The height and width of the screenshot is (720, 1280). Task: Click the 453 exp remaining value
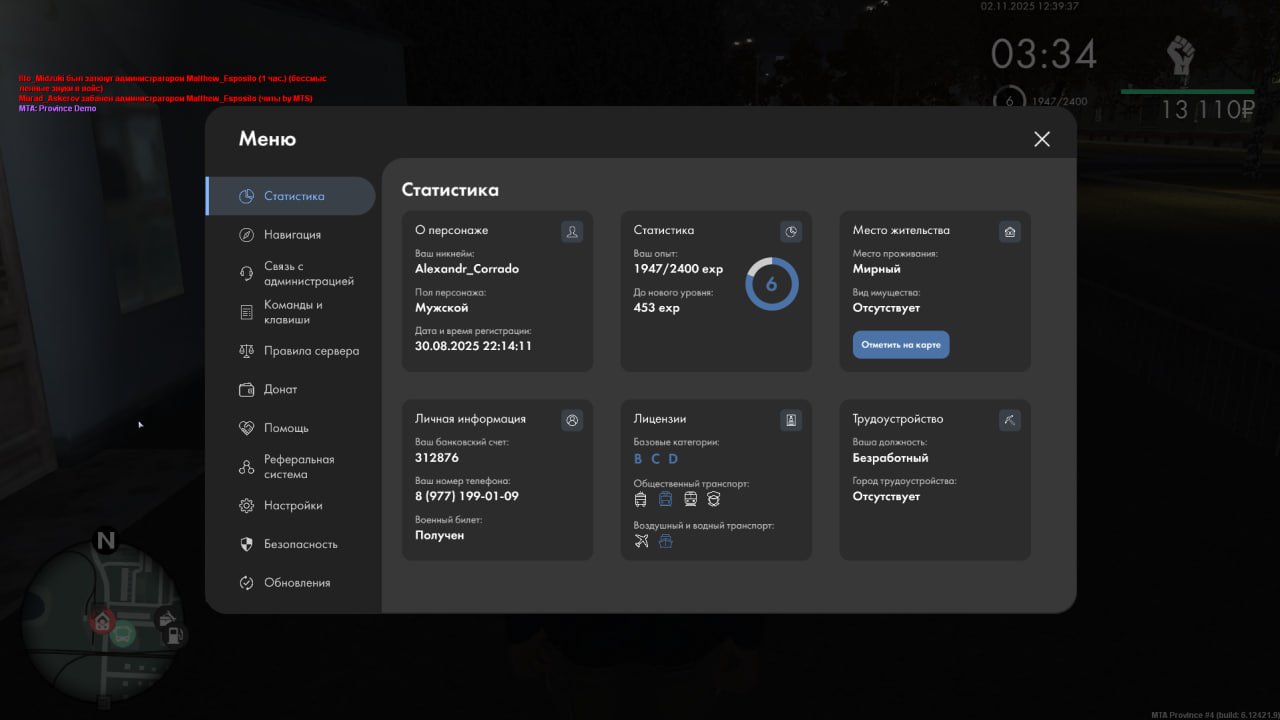657,308
